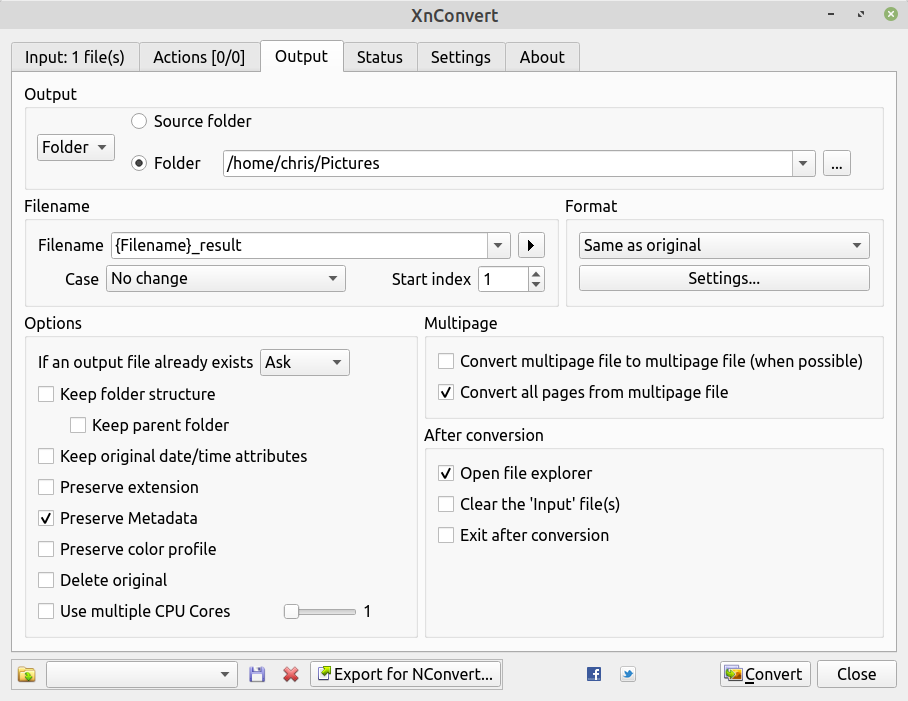Viewport: 908px width, 701px height.
Task: Open the Twitter share icon
Action: click(x=628, y=674)
